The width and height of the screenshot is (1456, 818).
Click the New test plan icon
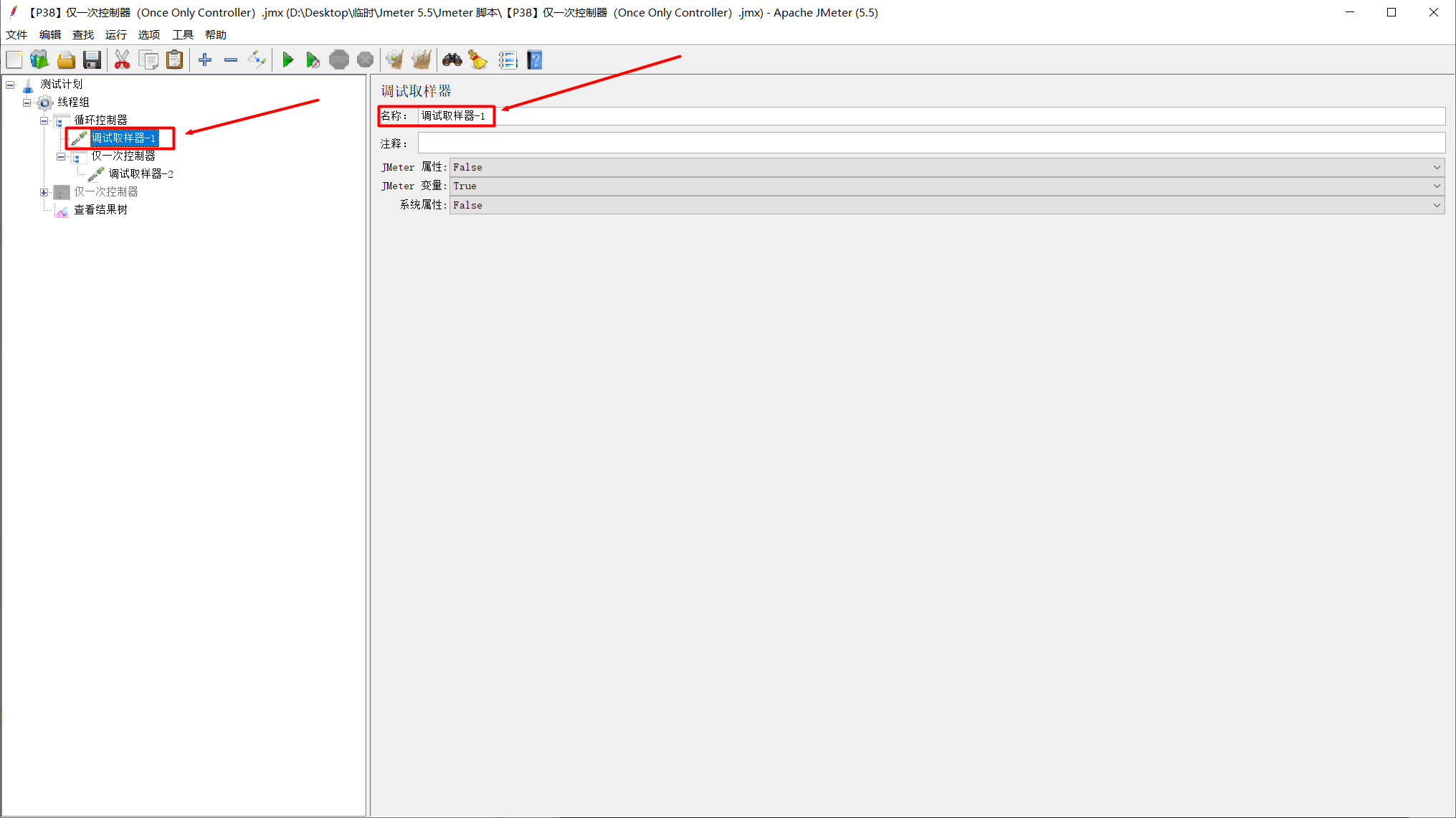point(14,60)
